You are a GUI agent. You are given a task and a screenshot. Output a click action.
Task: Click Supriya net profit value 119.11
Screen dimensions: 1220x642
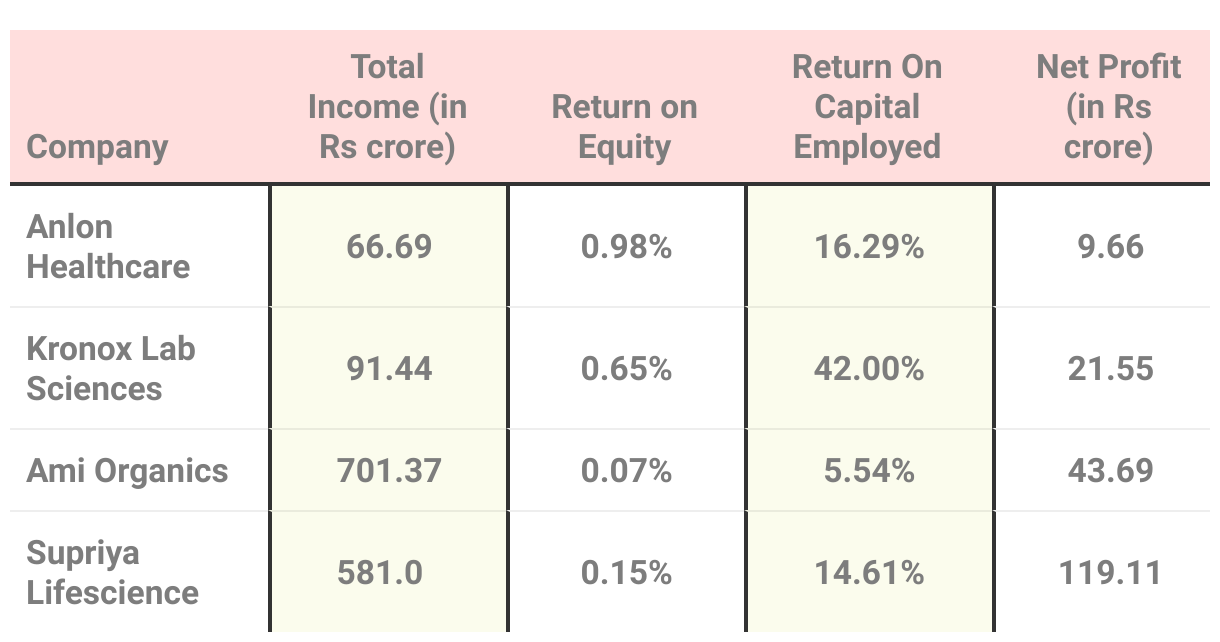(1111, 573)
